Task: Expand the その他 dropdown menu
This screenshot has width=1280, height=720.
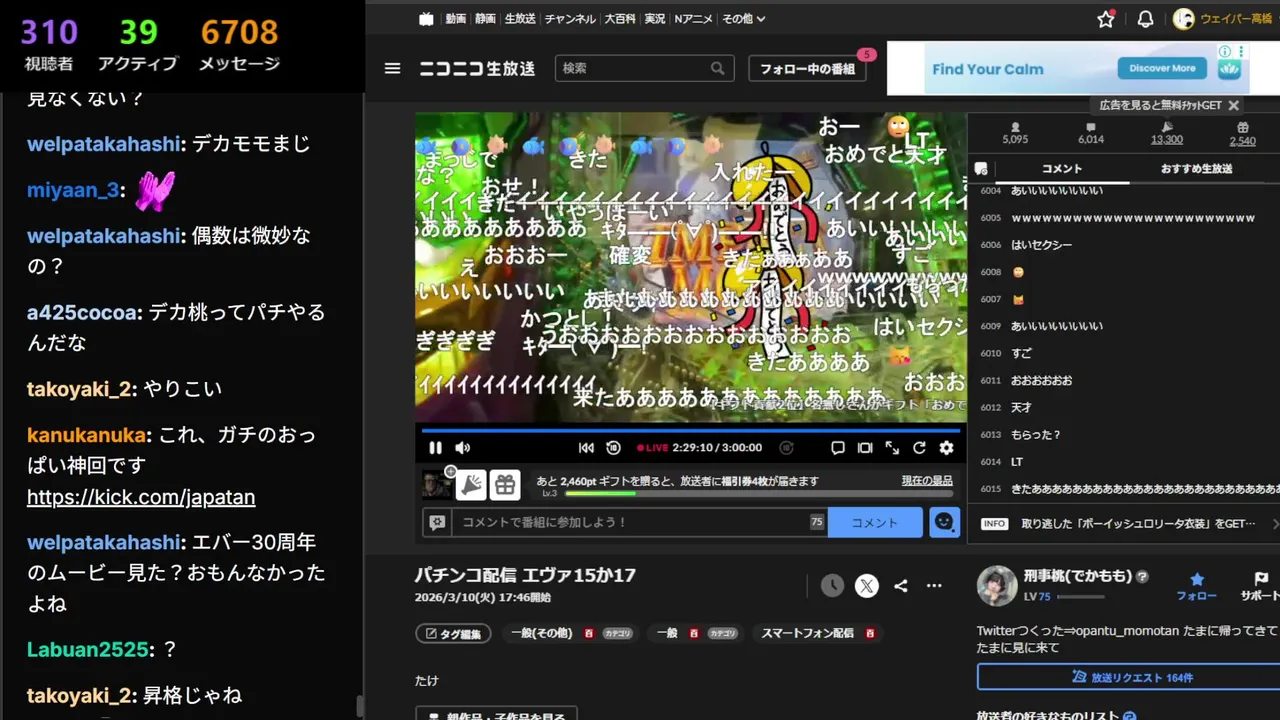Action: pyautogui.click(x=743, y=18)
